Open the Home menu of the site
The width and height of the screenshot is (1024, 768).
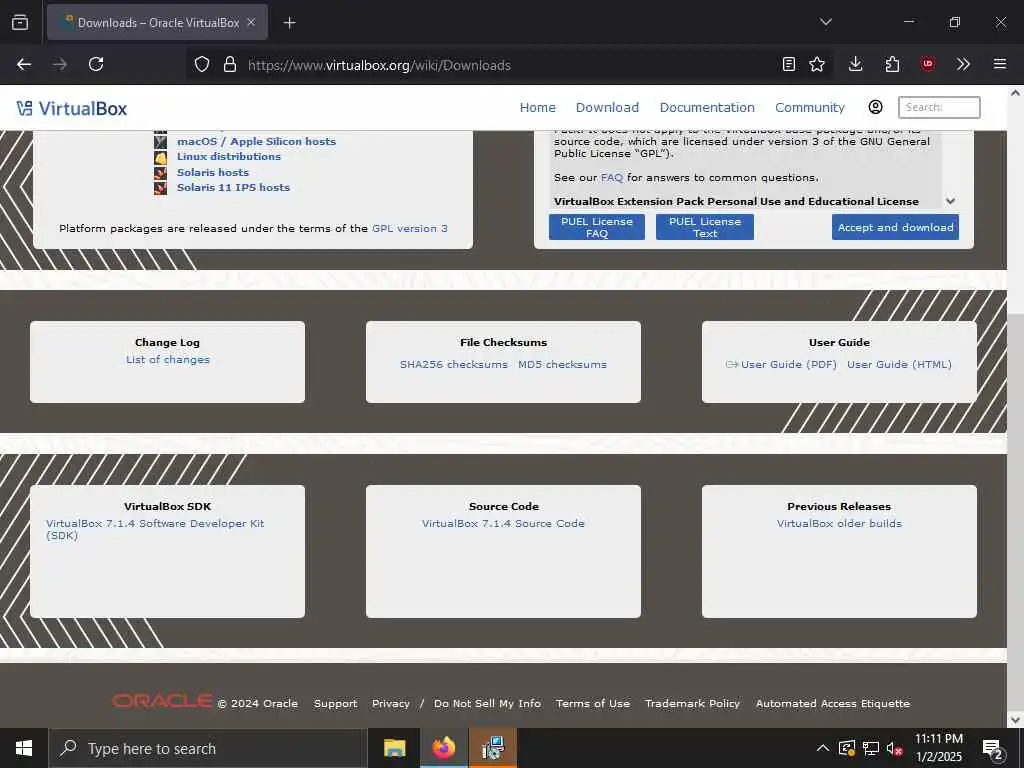pyautogui.click(x=537, y=108)
